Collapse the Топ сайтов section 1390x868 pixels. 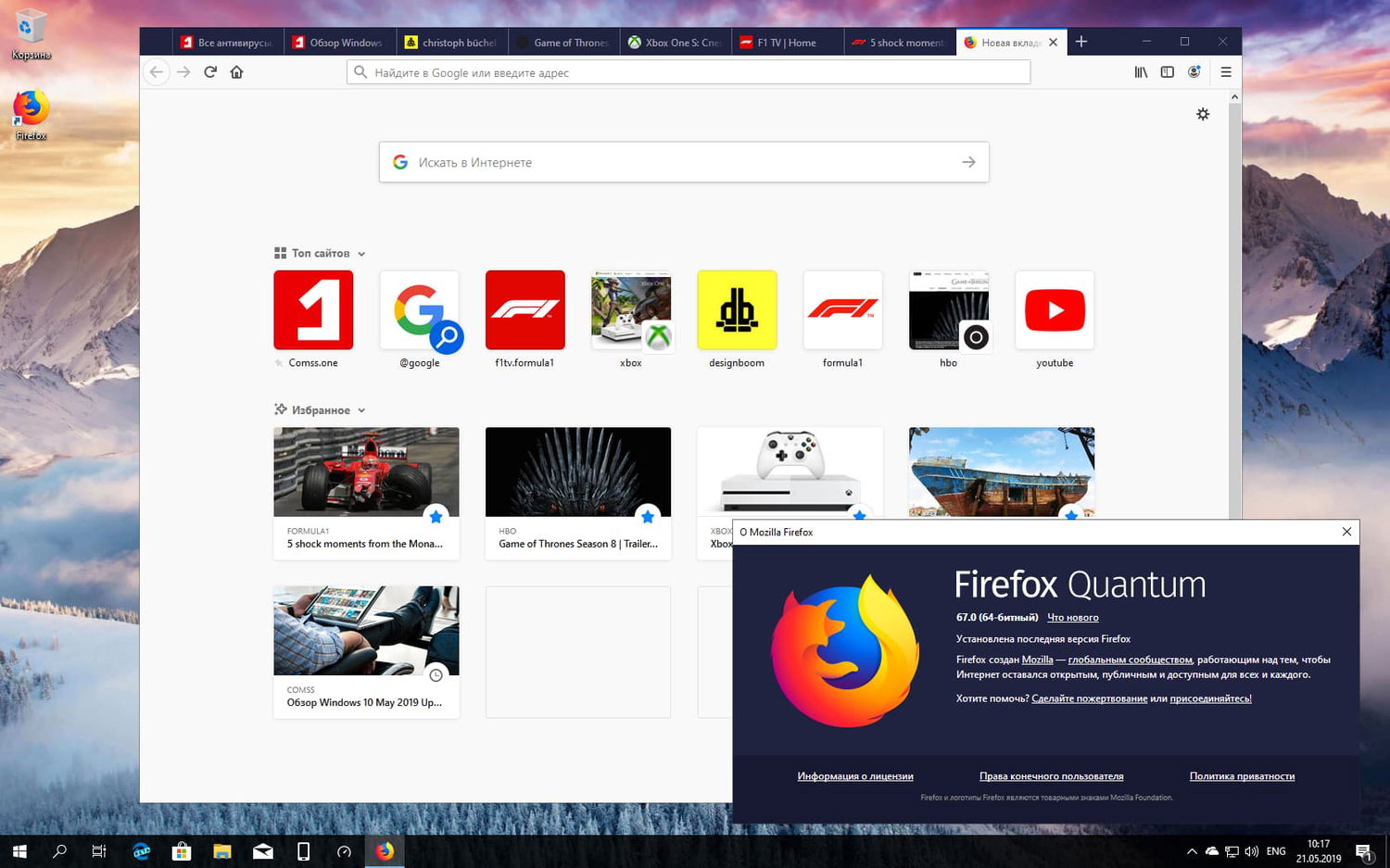click(361, 253)
